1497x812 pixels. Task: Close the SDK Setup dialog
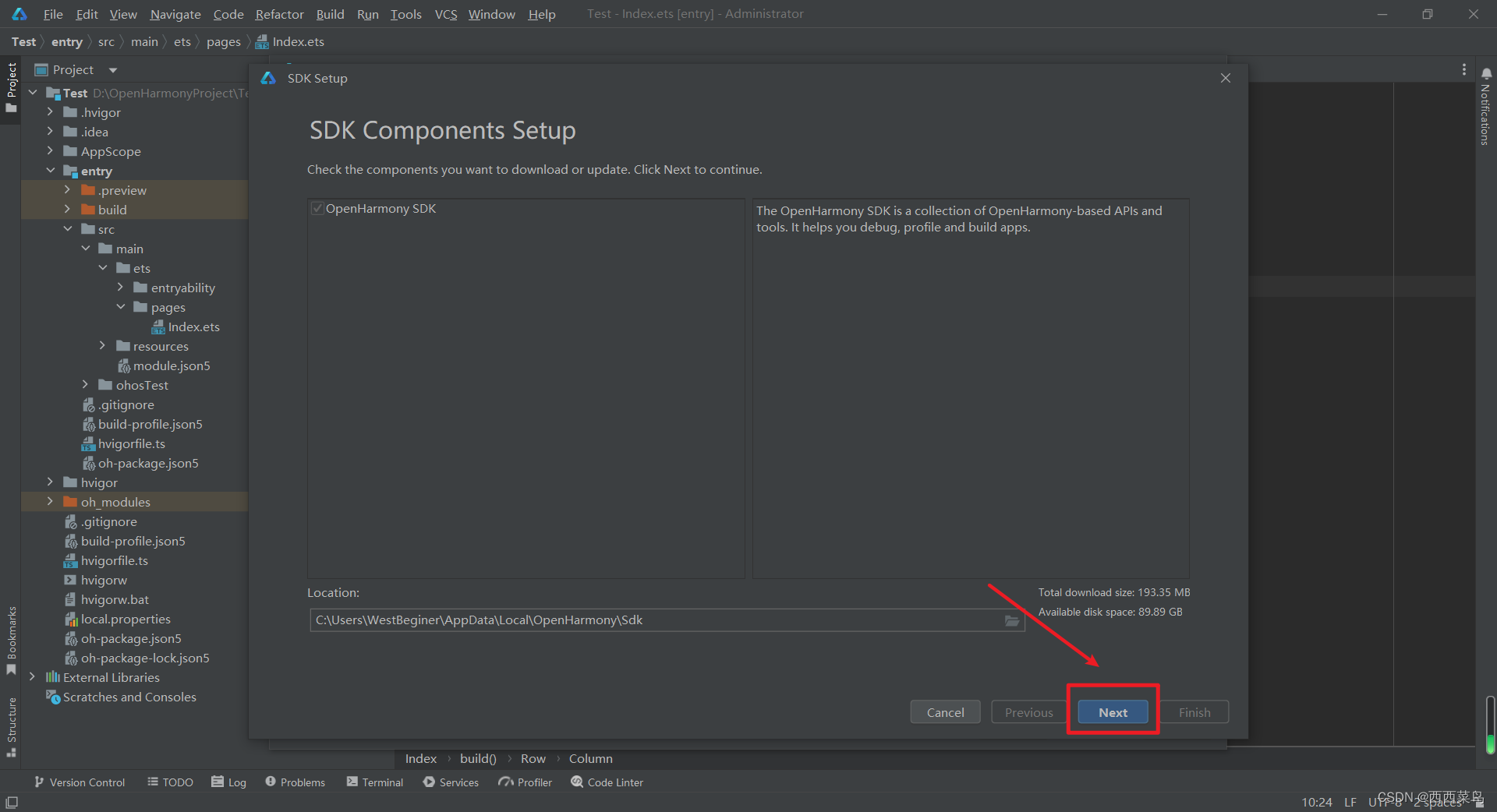point(1226,78)
